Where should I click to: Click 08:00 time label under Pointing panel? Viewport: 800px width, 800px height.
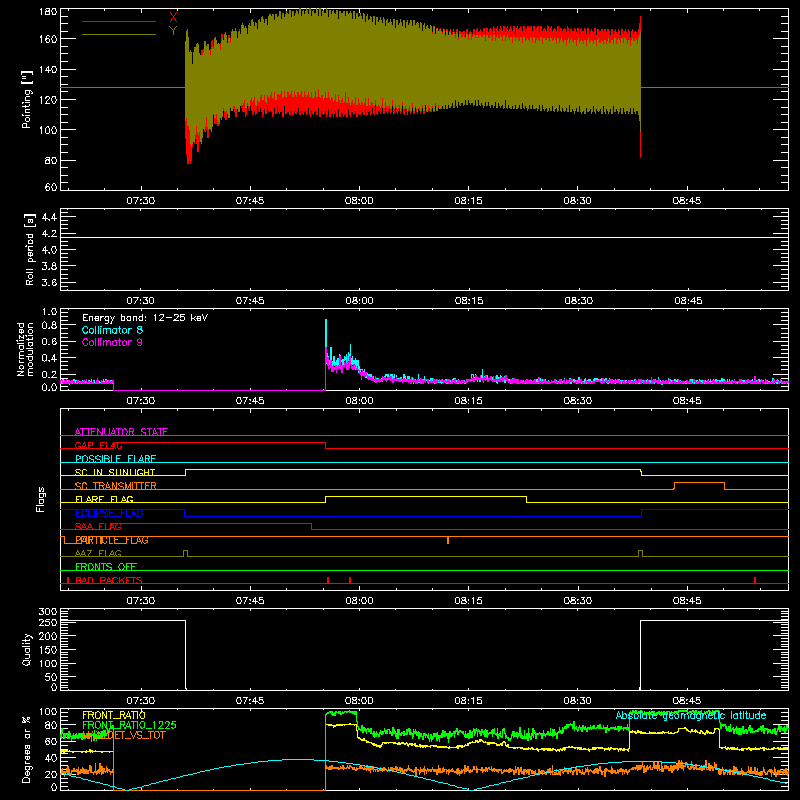359,201
